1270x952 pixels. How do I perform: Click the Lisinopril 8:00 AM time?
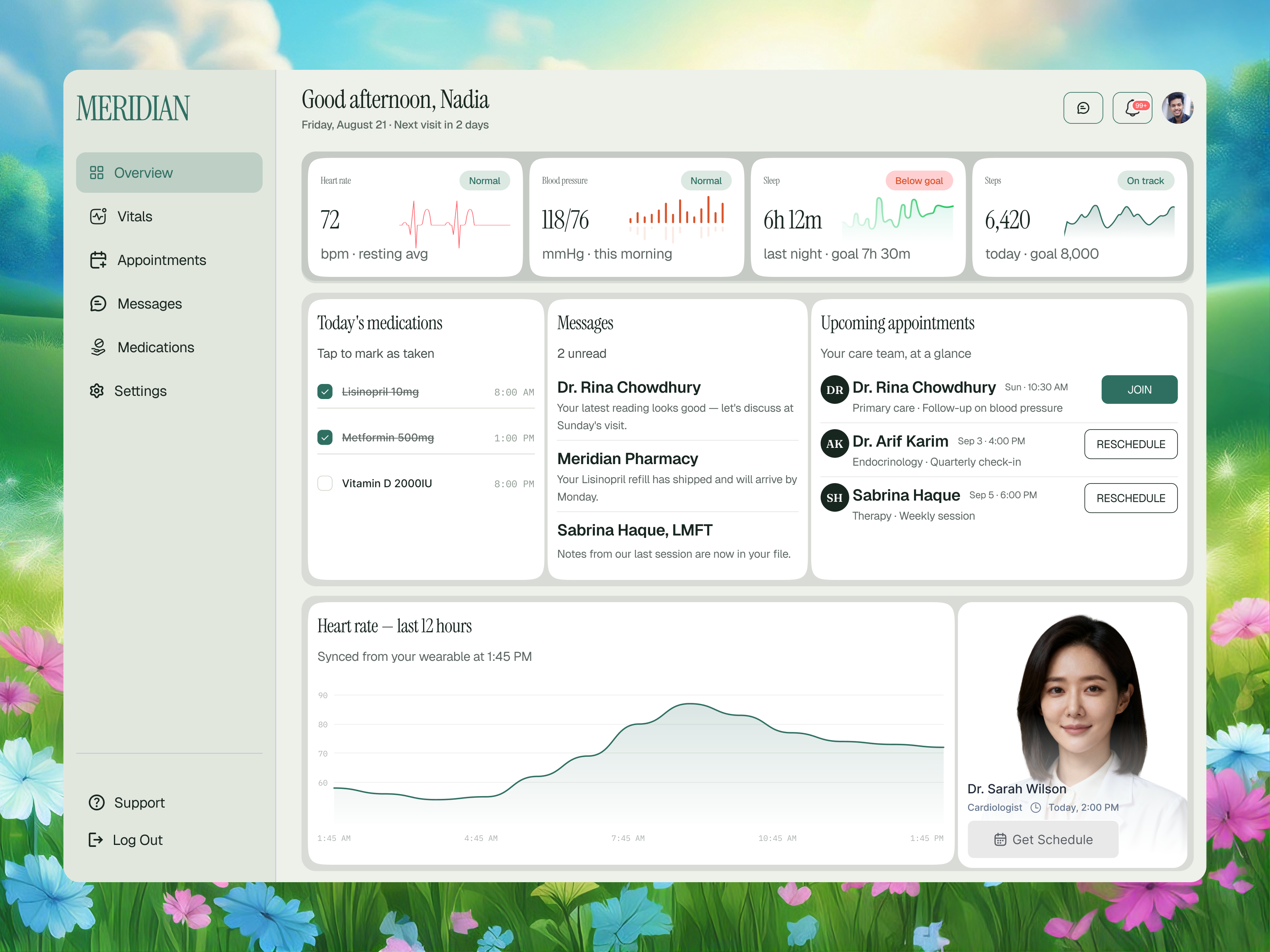coord(514,393)
